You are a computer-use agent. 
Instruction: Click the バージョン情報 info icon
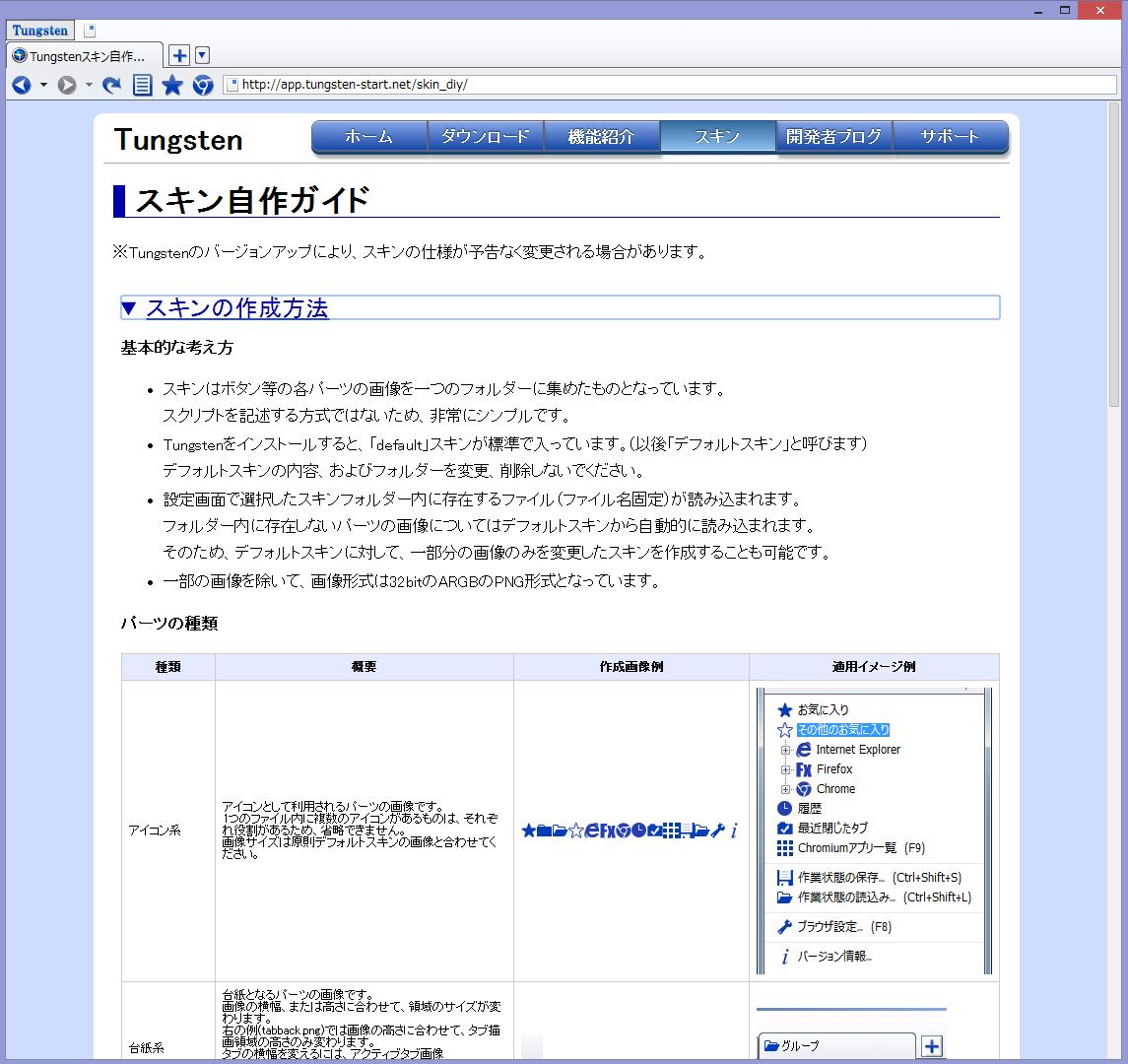(x=785, y=956)
